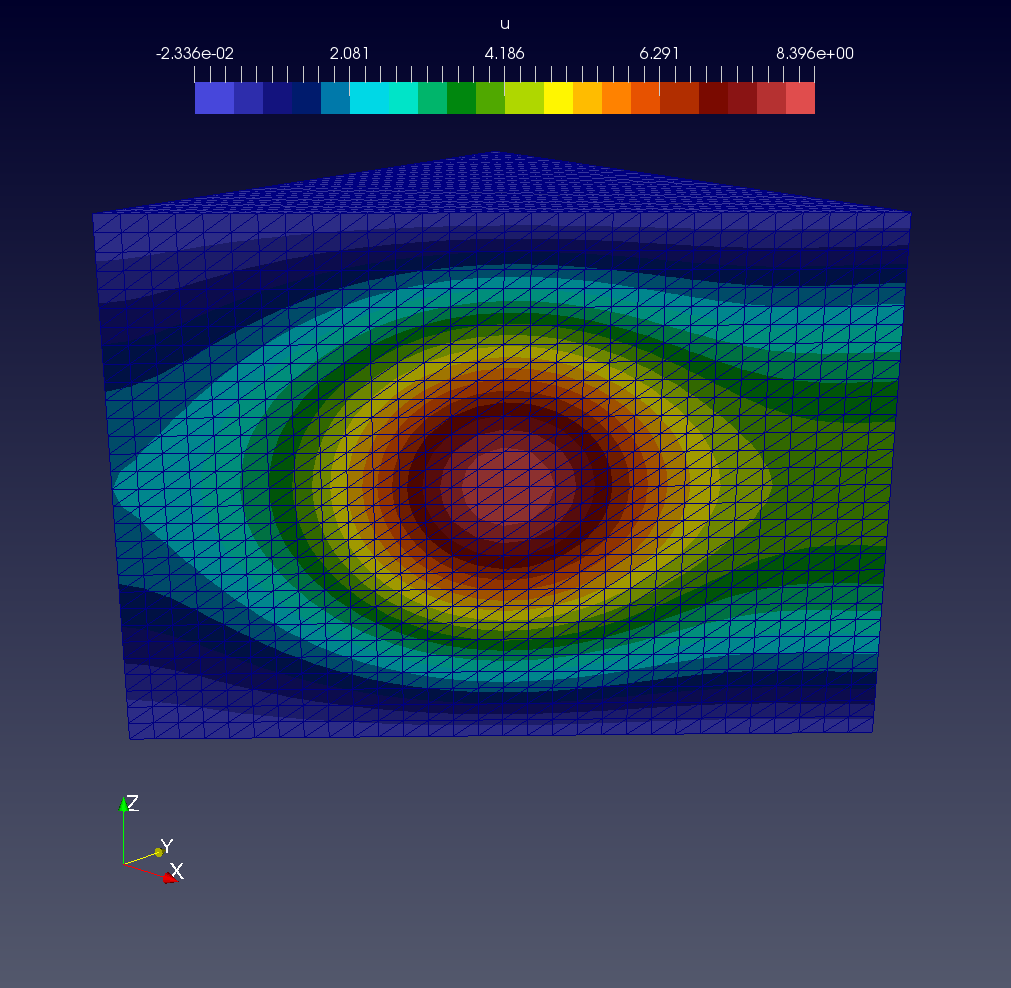Click the bottom-left corner of the mesh
Screen dimensions: 1011x988
click(131, 738)
